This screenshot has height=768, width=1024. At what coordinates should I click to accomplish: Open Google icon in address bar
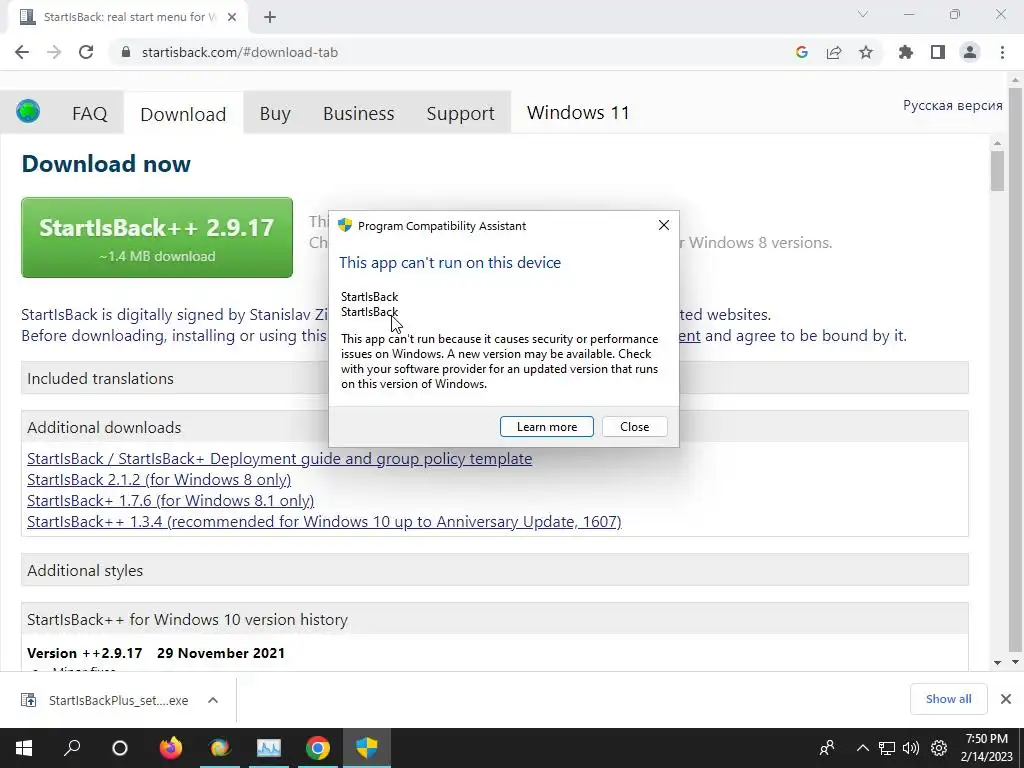(x=801, y=52)
